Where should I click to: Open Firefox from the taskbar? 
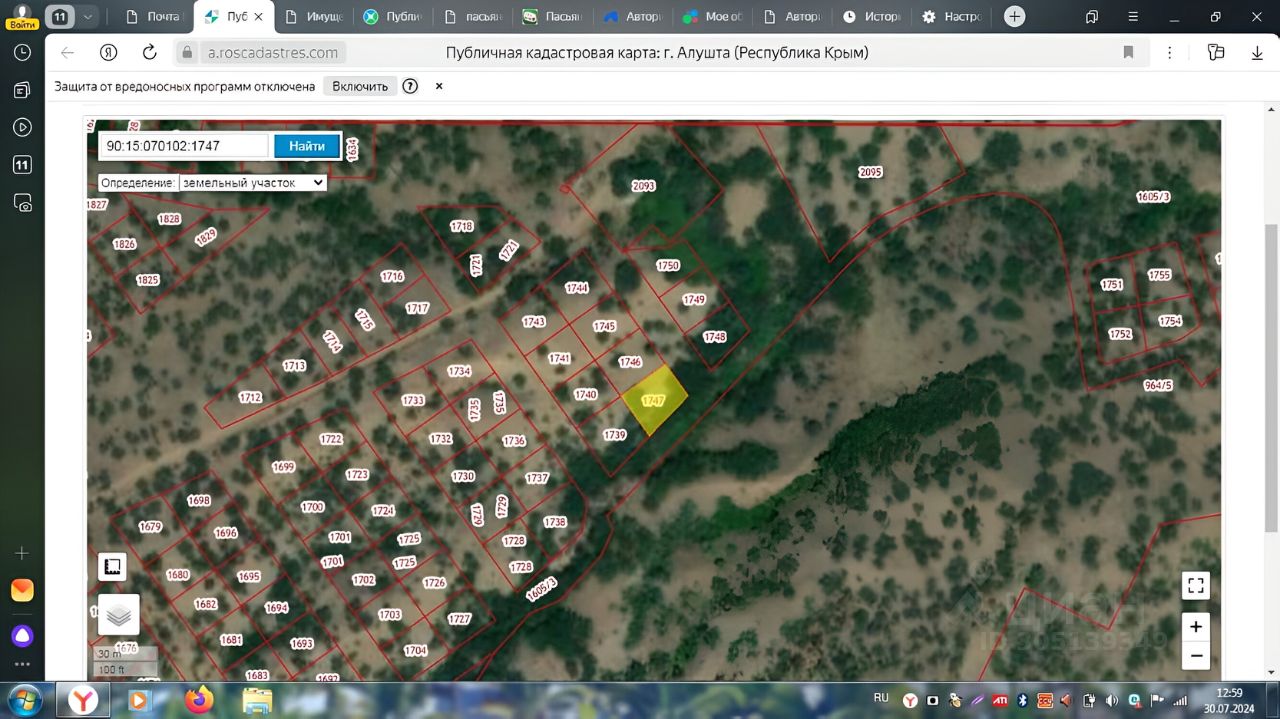coord(199,700)
